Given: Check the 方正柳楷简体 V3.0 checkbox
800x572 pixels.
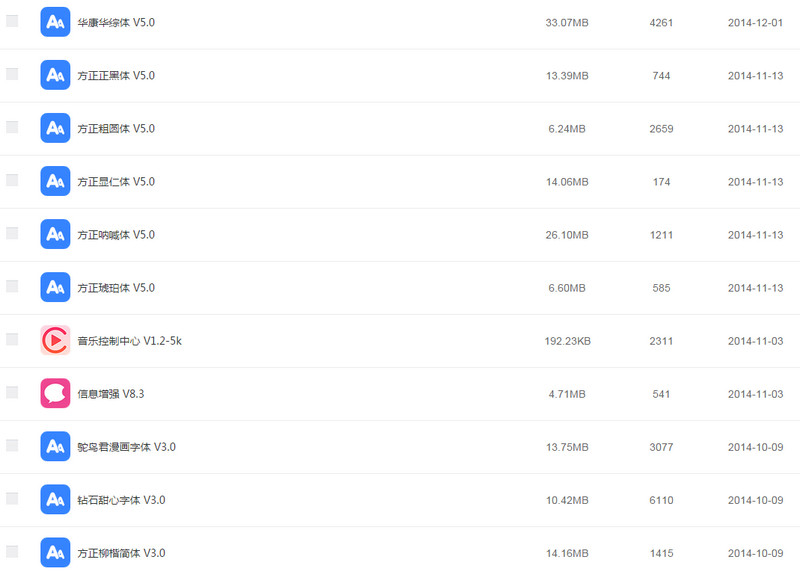Looking at the screenshot, I should point(12,551).
